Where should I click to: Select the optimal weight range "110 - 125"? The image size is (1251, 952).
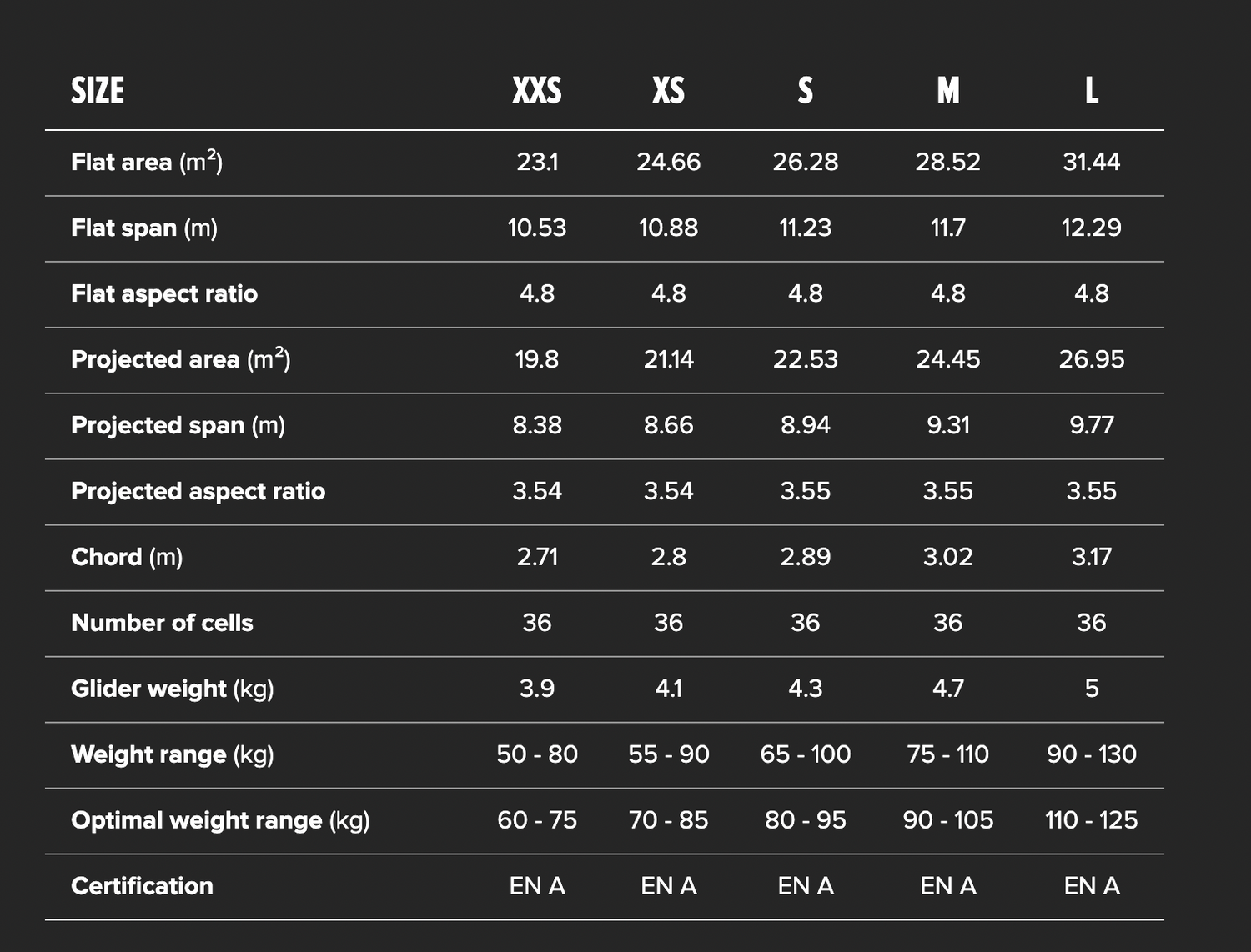click(1091, 820)
